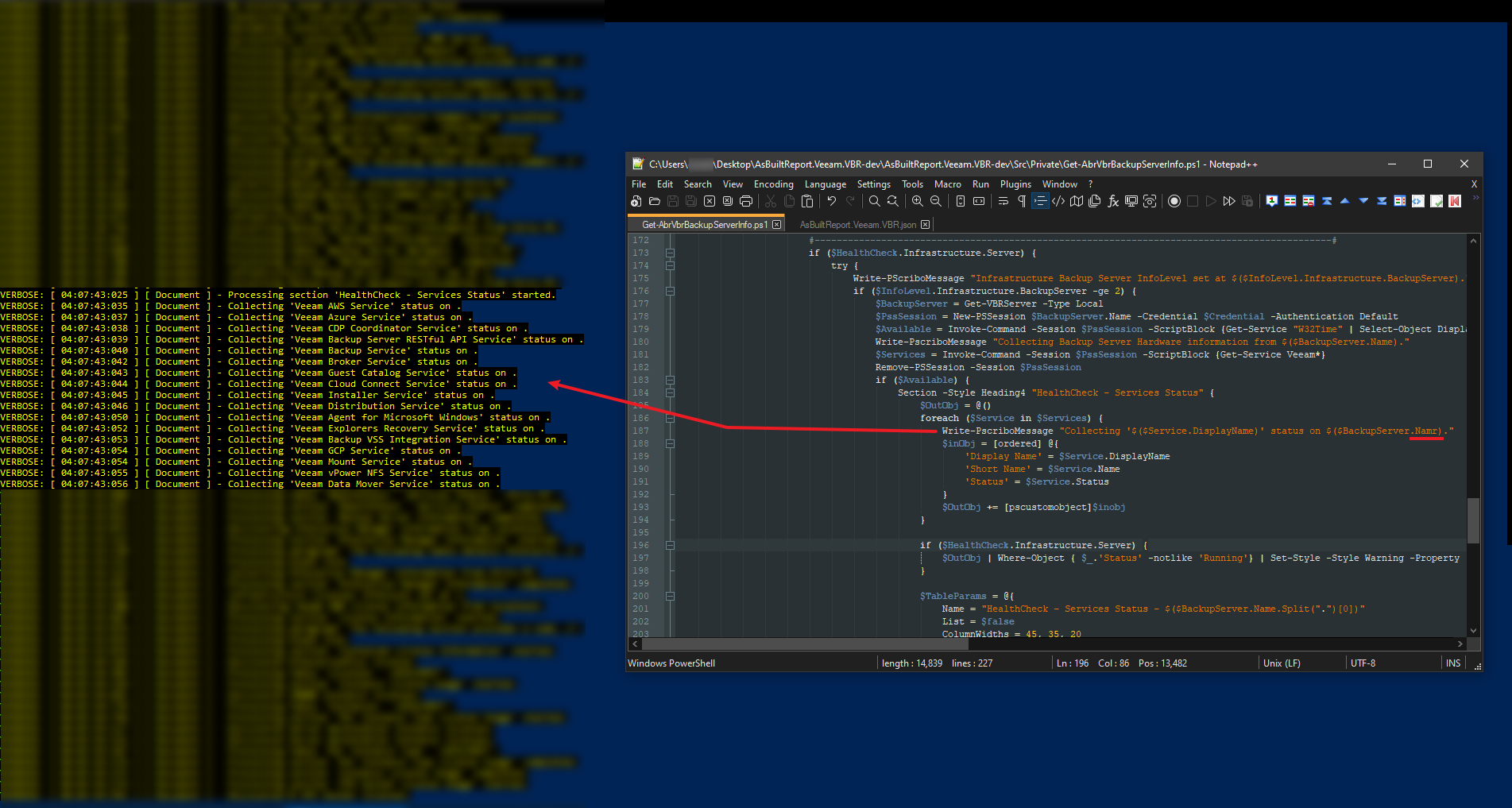Play back the recorded macro
Screen dimensions: 1512x808
click(1211, 201)
